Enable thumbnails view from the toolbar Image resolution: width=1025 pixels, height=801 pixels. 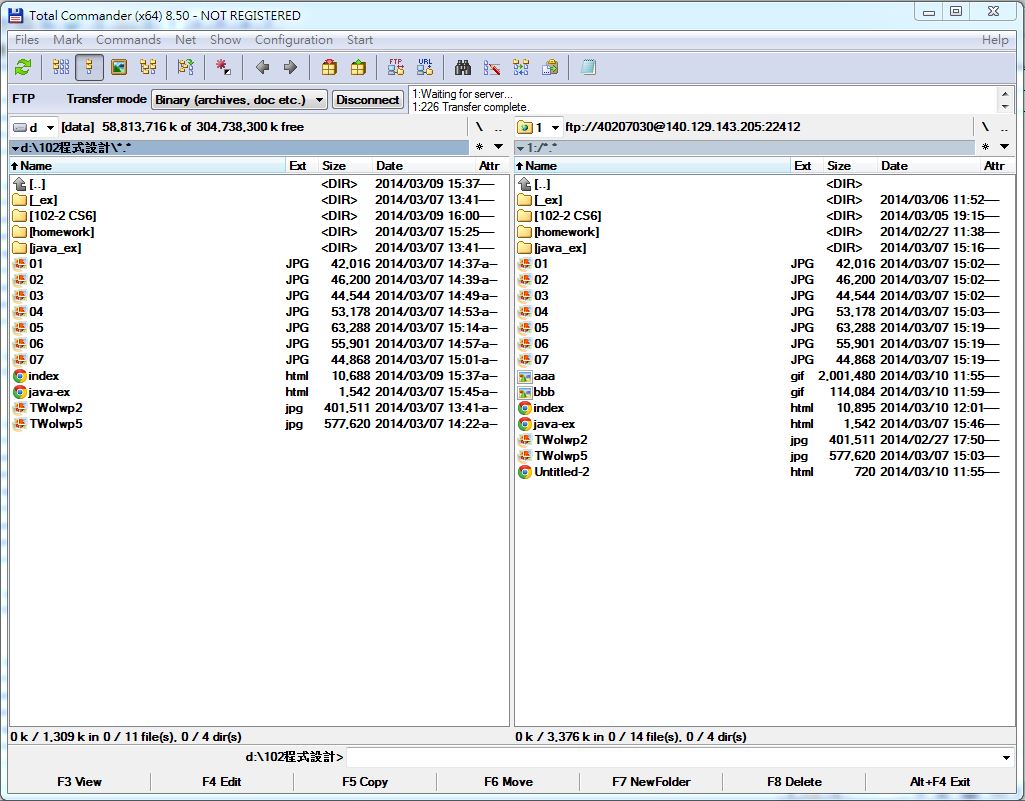(x=119, y=67)
